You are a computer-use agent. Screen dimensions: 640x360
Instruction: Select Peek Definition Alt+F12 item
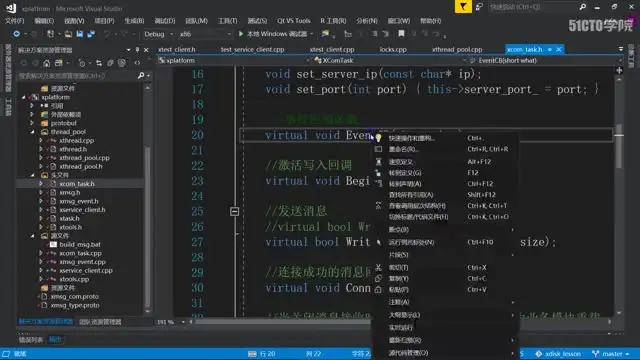(x=445, y=162)
